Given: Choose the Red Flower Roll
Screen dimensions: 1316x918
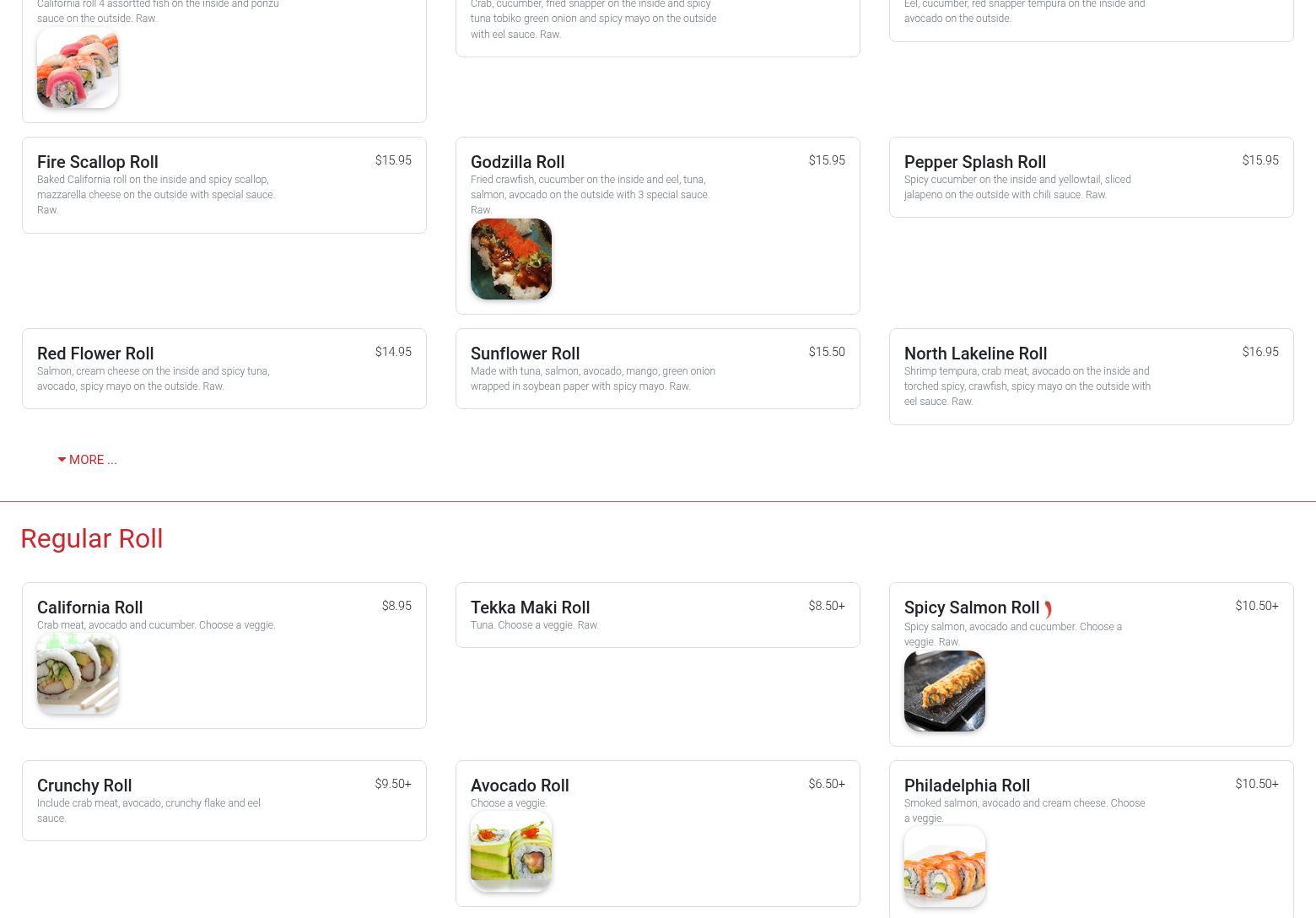Looking at the screenshot, I should coord(224,369).
